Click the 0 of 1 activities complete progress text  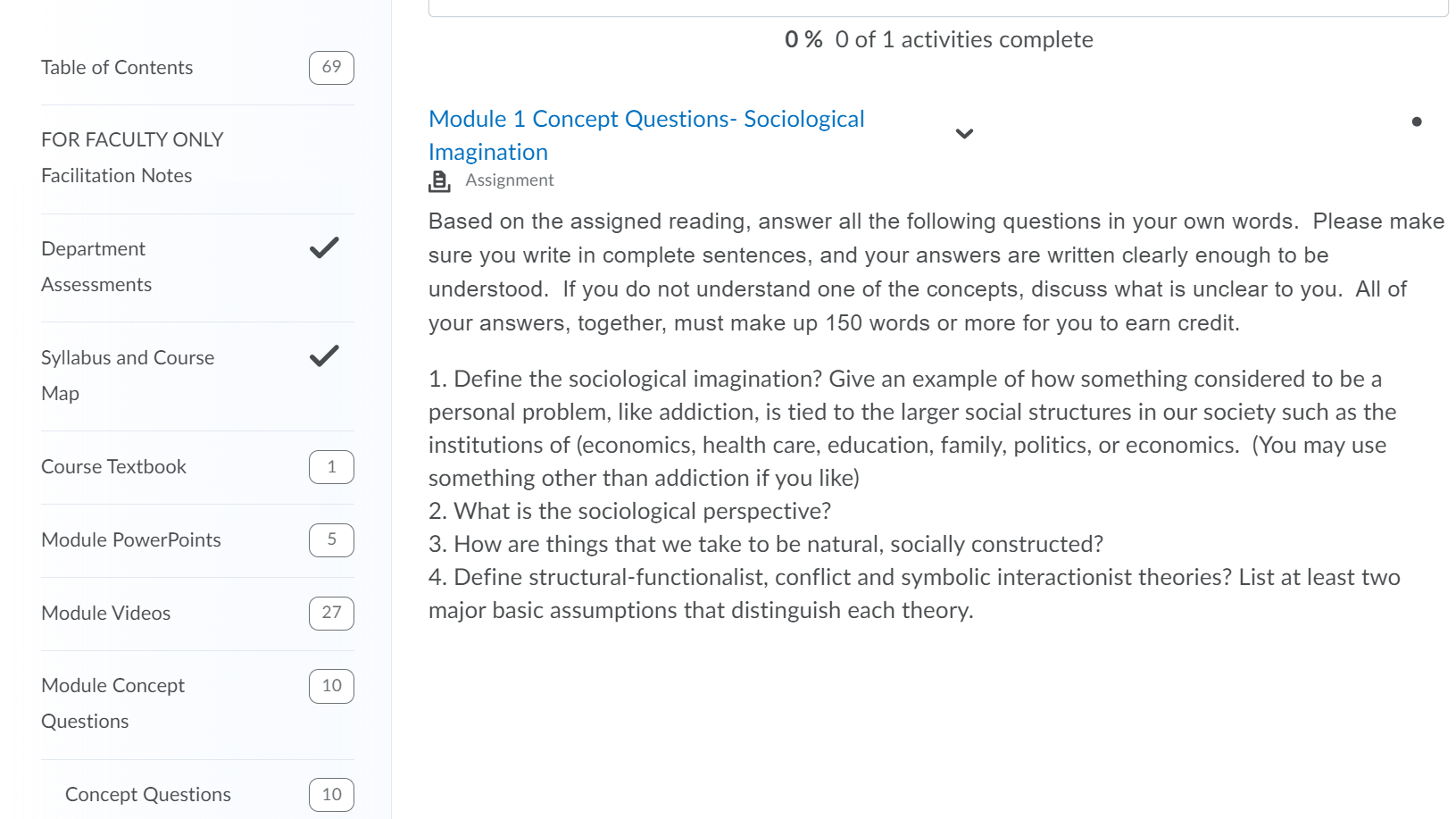pyautogui.click(x=964, y=40)
